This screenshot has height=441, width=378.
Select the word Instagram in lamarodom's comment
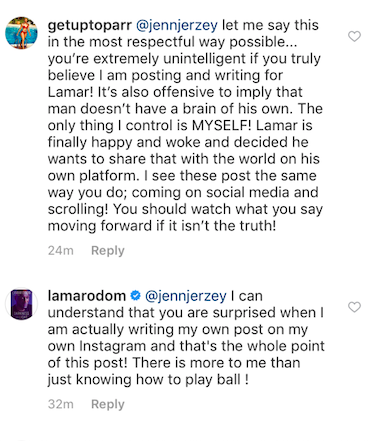pyautogui.click(x=112, y=347)
